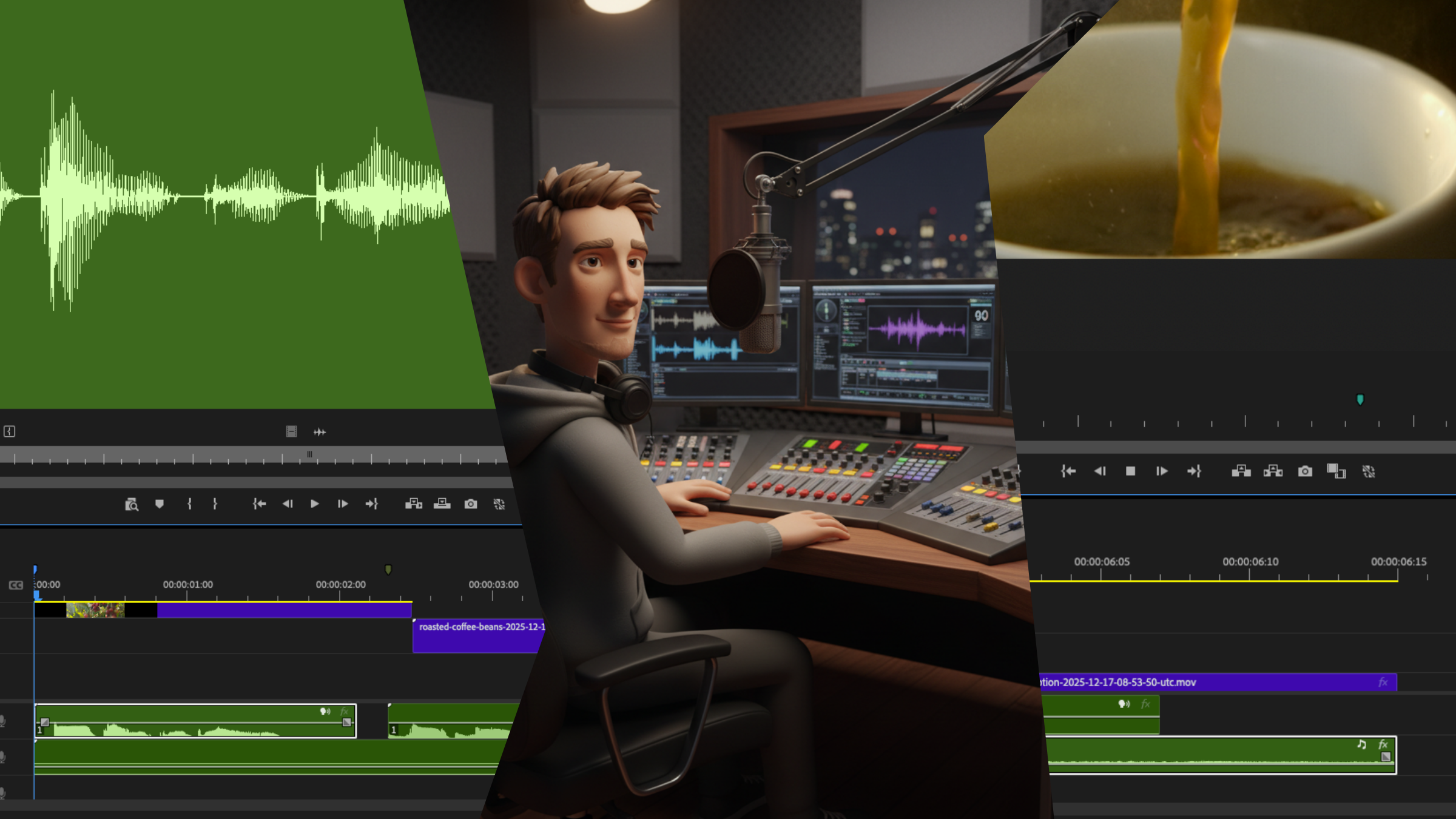Toggle captions with the CC icon
This screenshot has height=819, width=1456.
(x=16, y=584)
